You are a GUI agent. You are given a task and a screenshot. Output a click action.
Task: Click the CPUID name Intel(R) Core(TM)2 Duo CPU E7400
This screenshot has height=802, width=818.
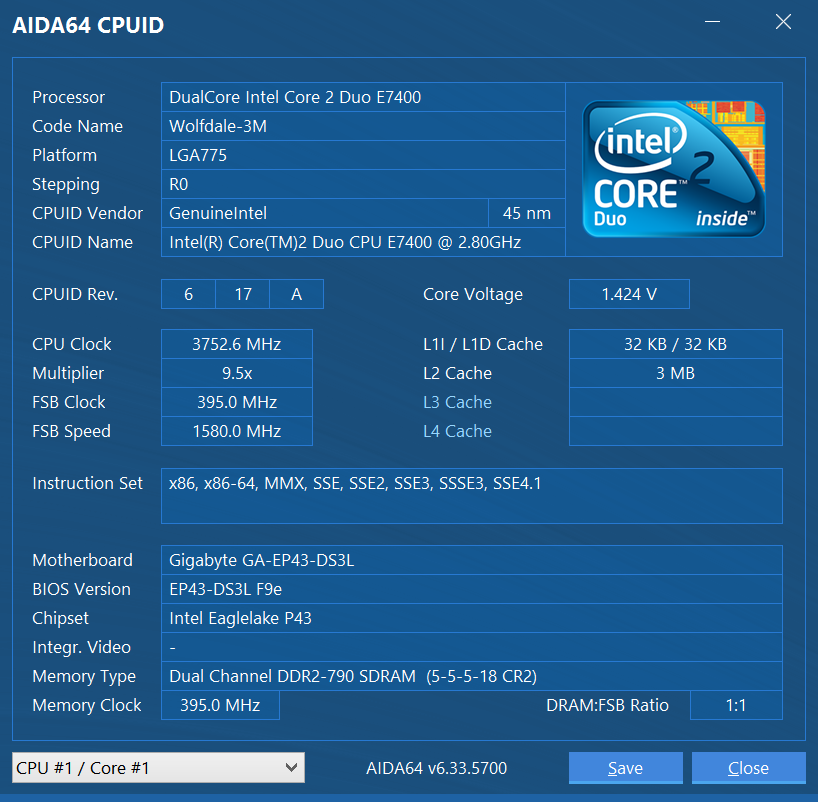click(363, 242)
